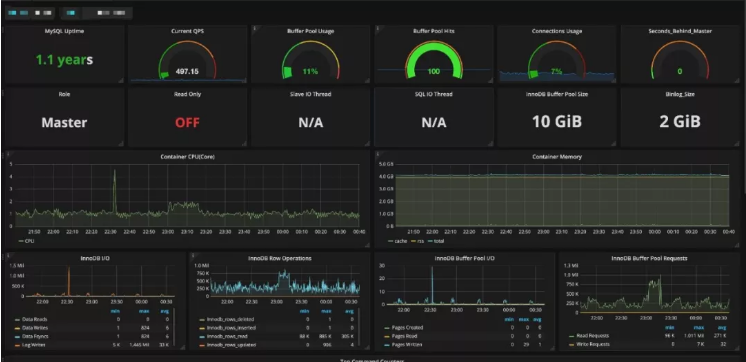The image size is (746, 362).
Task: Sort InnoDB Row Operations legend by min
Action: pyautogui.click(x=303, y=312)
